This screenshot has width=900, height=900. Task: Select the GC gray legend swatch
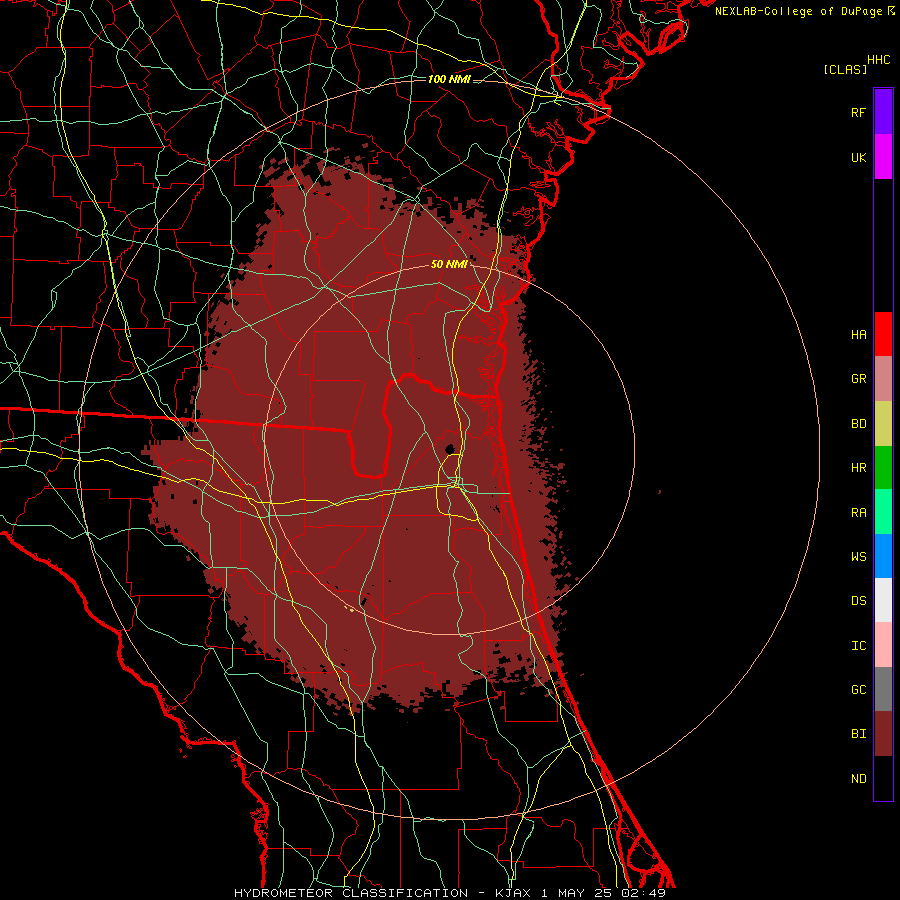[883, 689]
